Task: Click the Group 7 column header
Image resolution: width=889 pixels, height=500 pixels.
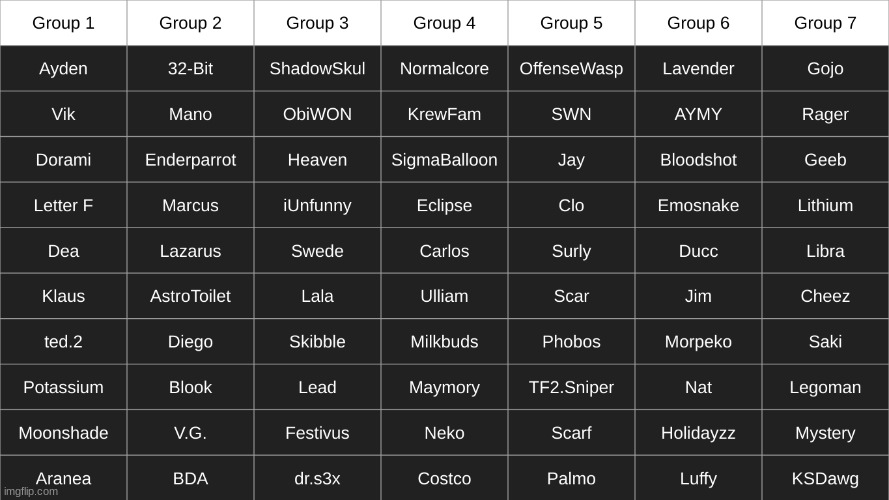Action: (825, 23)
